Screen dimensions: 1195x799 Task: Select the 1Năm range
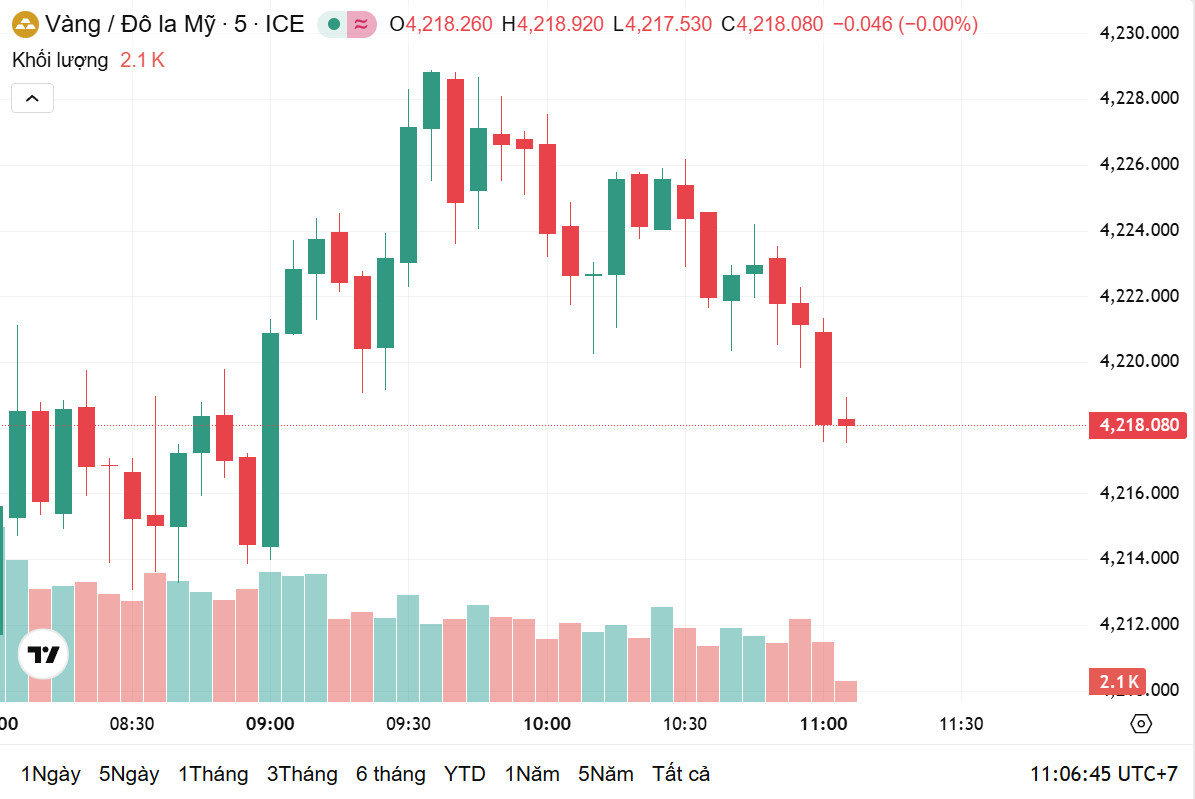[532, 774]
